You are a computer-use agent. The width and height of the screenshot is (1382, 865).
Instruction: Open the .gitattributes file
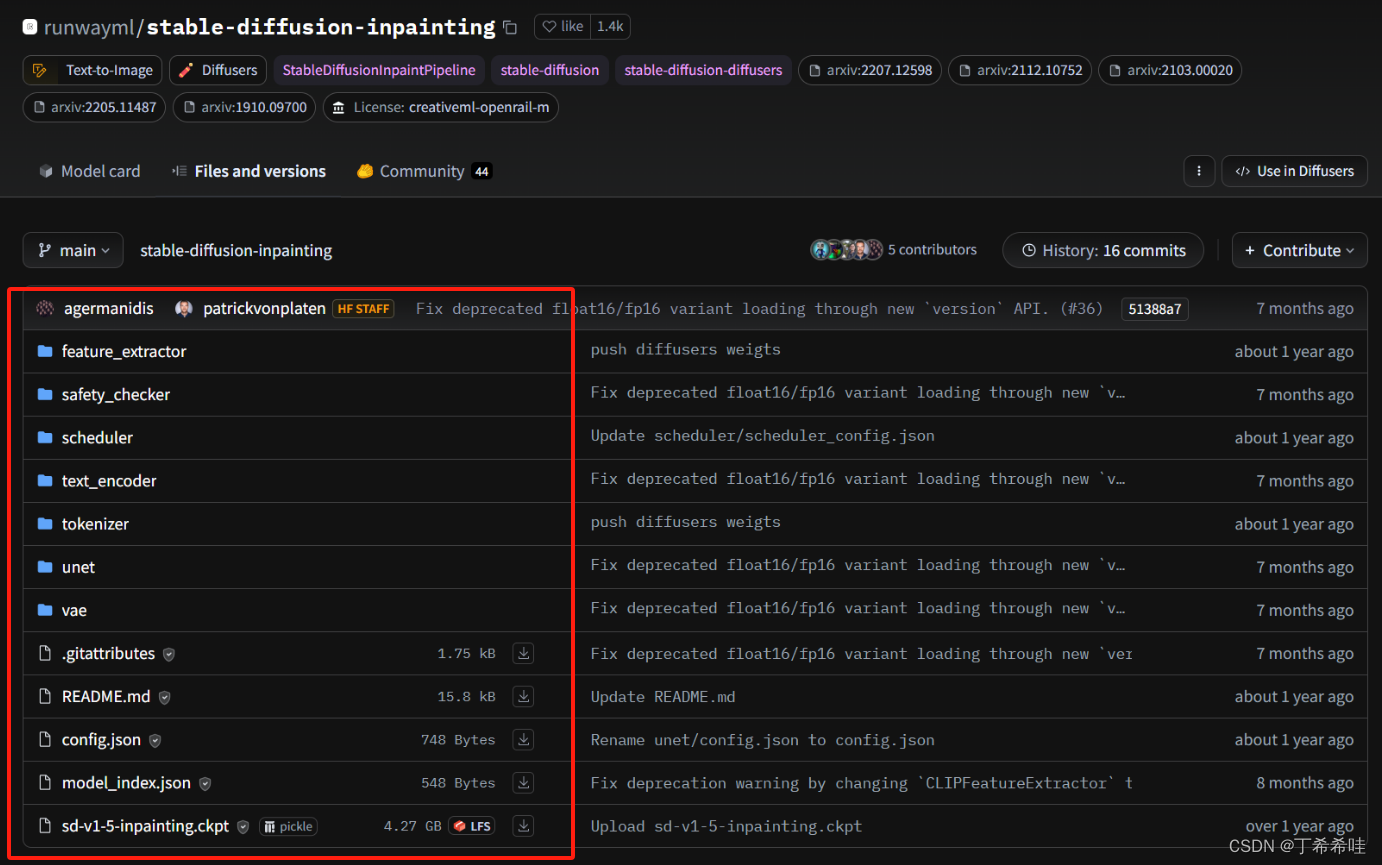click(108, 653)
